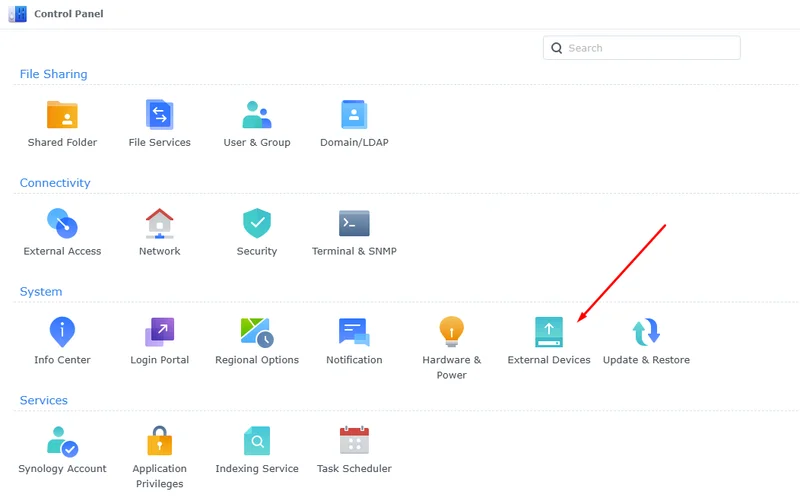Open the Network settings icon
800x503 pixels.
tap(160, 224)
